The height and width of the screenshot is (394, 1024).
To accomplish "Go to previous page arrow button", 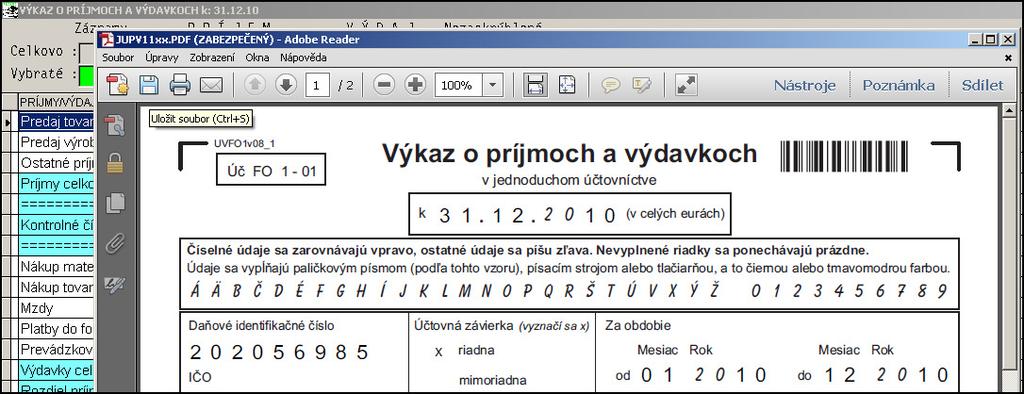I will tap(255, 85).
